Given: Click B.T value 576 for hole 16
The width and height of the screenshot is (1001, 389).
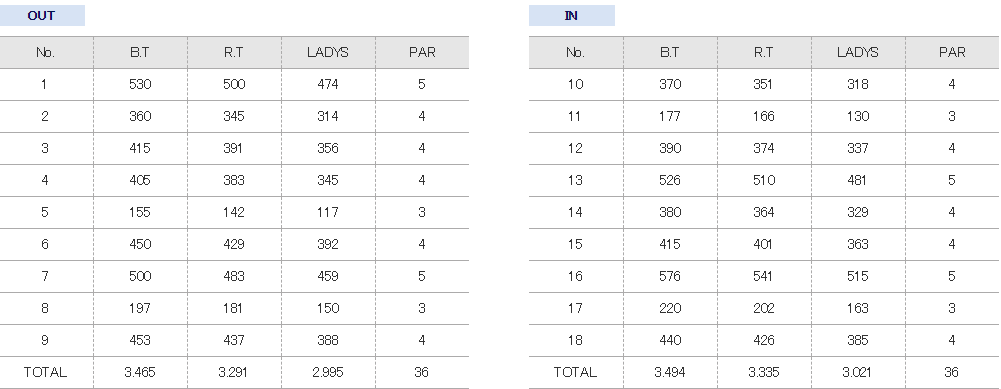Looking at the screenshot, I should click(x=670, y=276).
